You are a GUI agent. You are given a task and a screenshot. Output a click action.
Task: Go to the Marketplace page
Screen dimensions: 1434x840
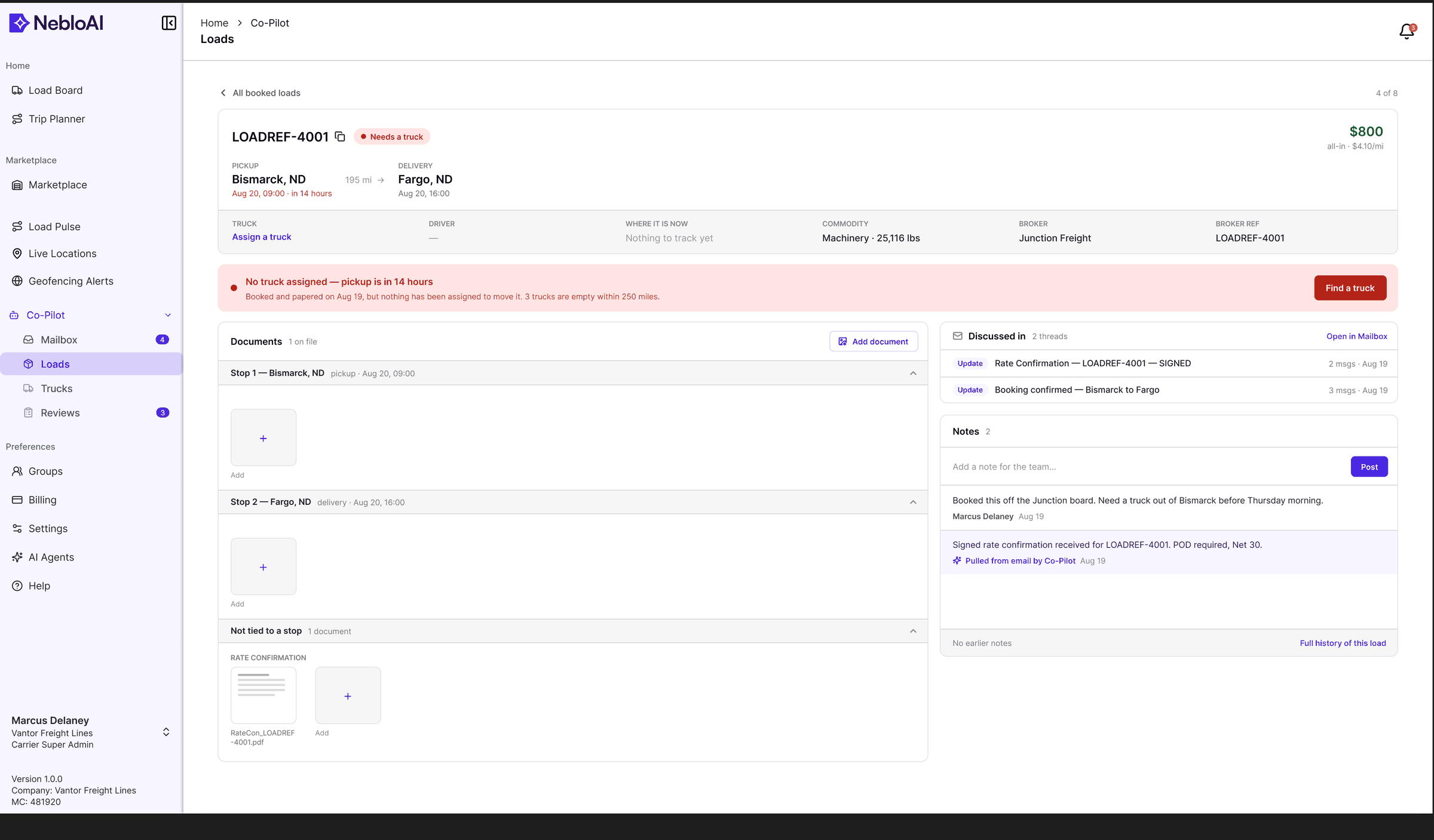(x=57, y=185)
